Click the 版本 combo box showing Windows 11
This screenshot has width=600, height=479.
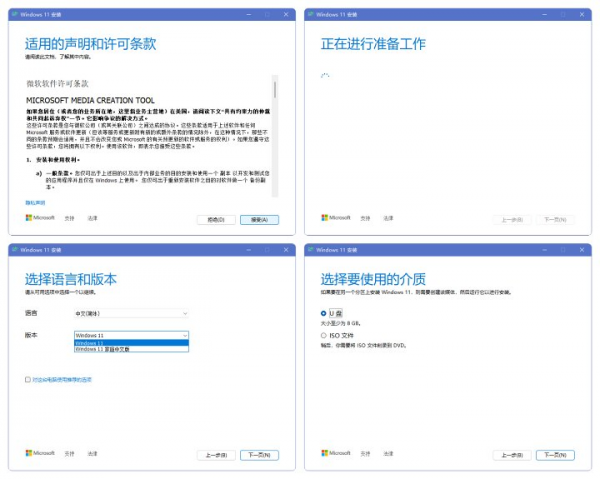tap(131, 335)
